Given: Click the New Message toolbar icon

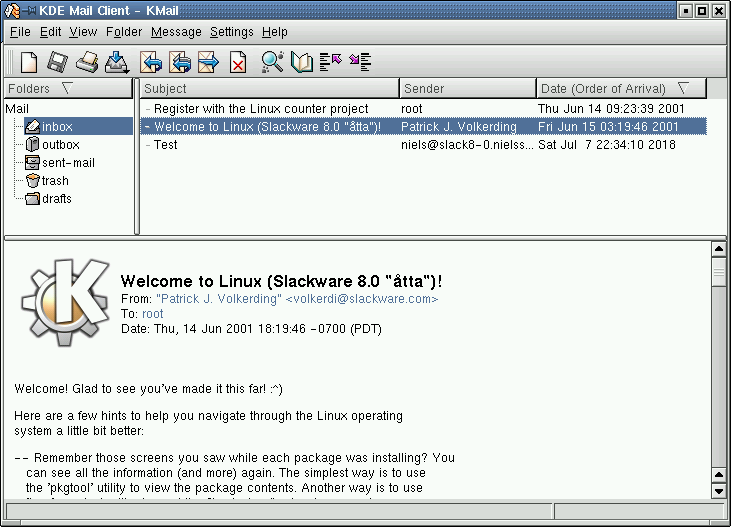Looking at the screenshot, I should coord(29,63).
